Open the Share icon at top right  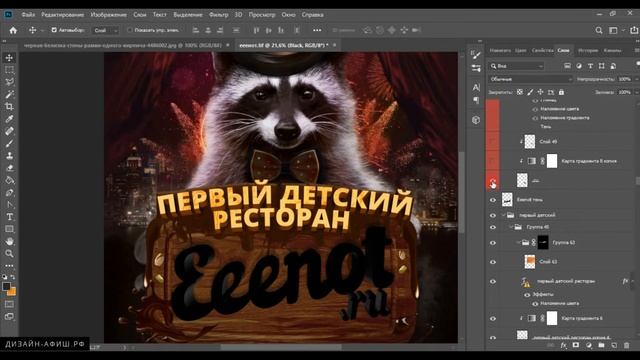tap(634, 30)
